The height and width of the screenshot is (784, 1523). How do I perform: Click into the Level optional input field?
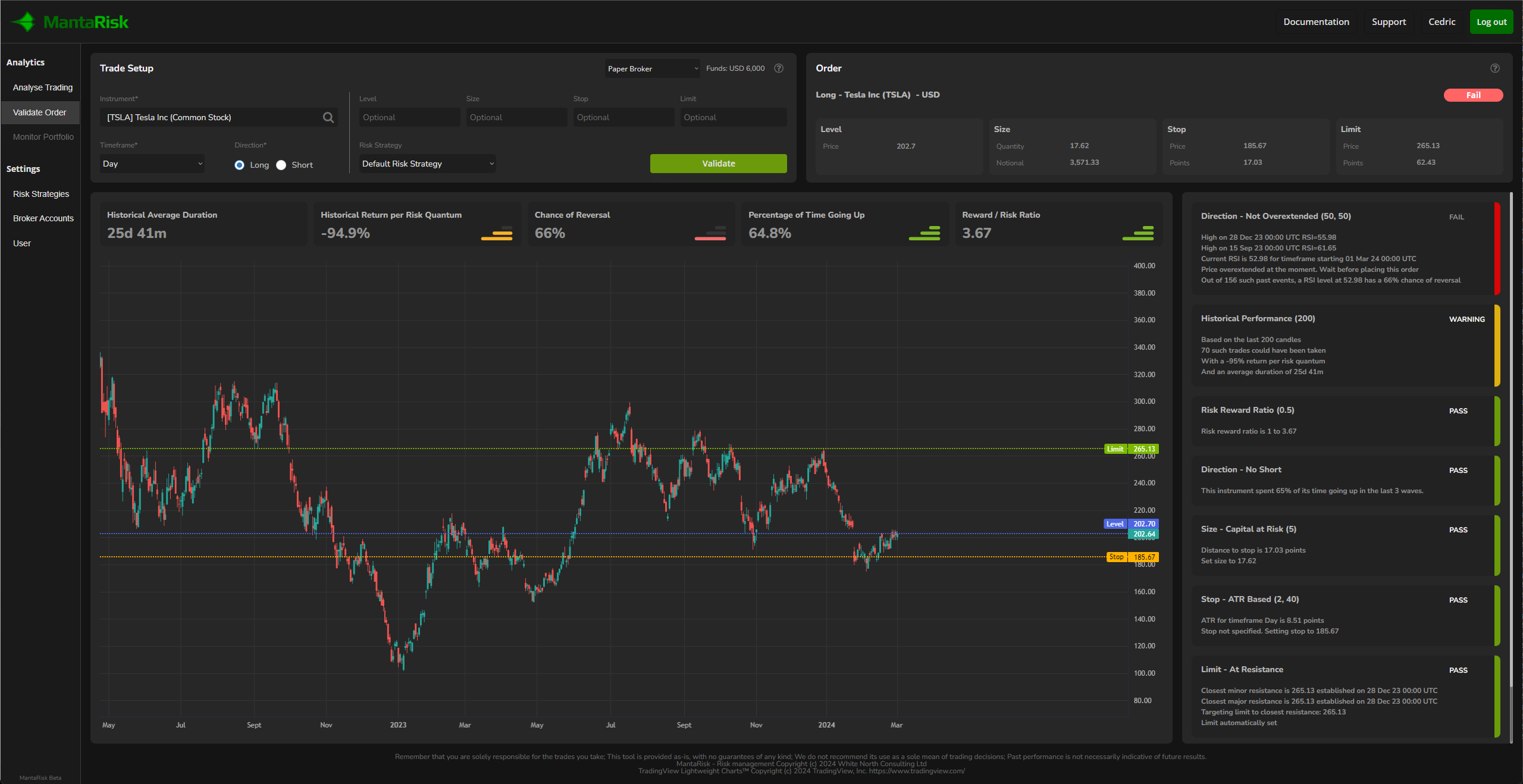[409, 118]
